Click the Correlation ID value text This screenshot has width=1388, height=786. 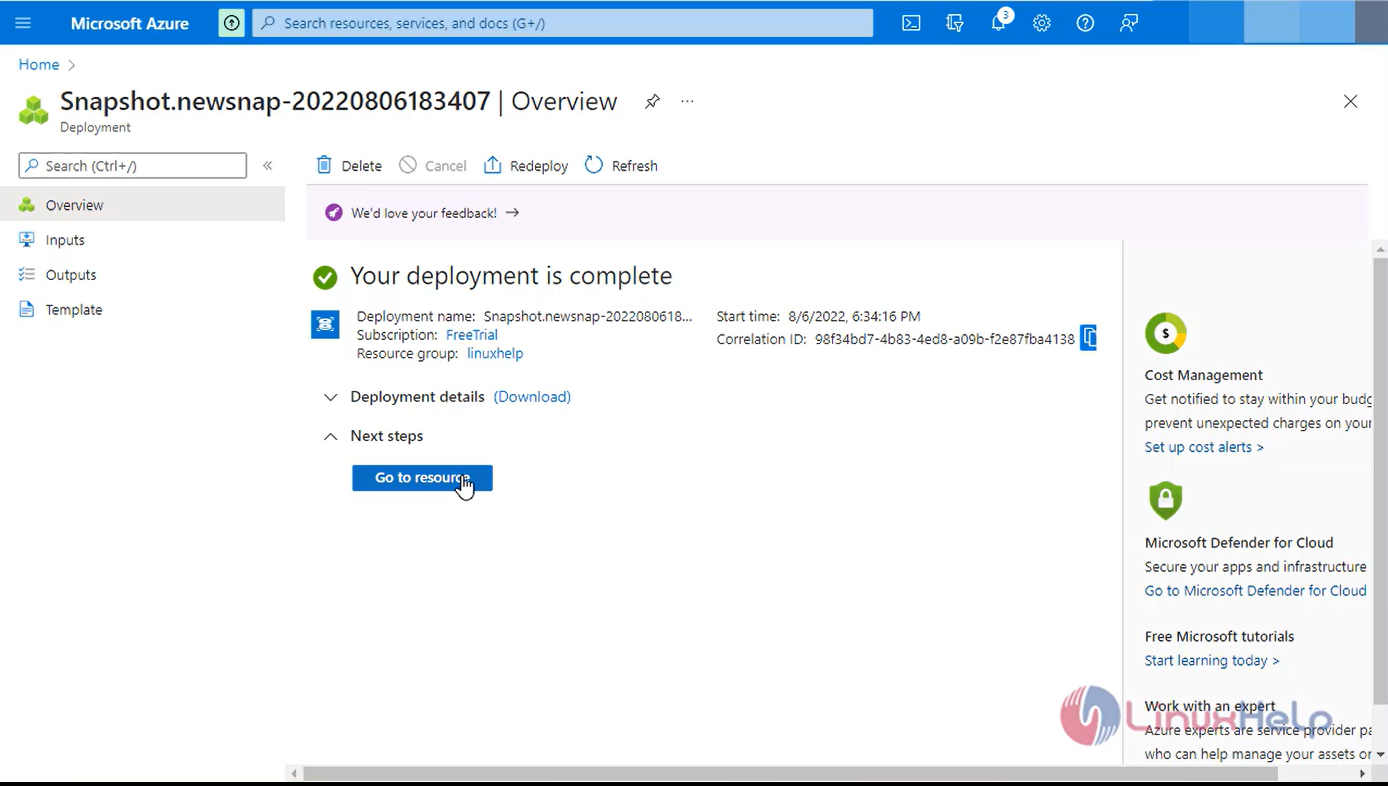point(944,339)
